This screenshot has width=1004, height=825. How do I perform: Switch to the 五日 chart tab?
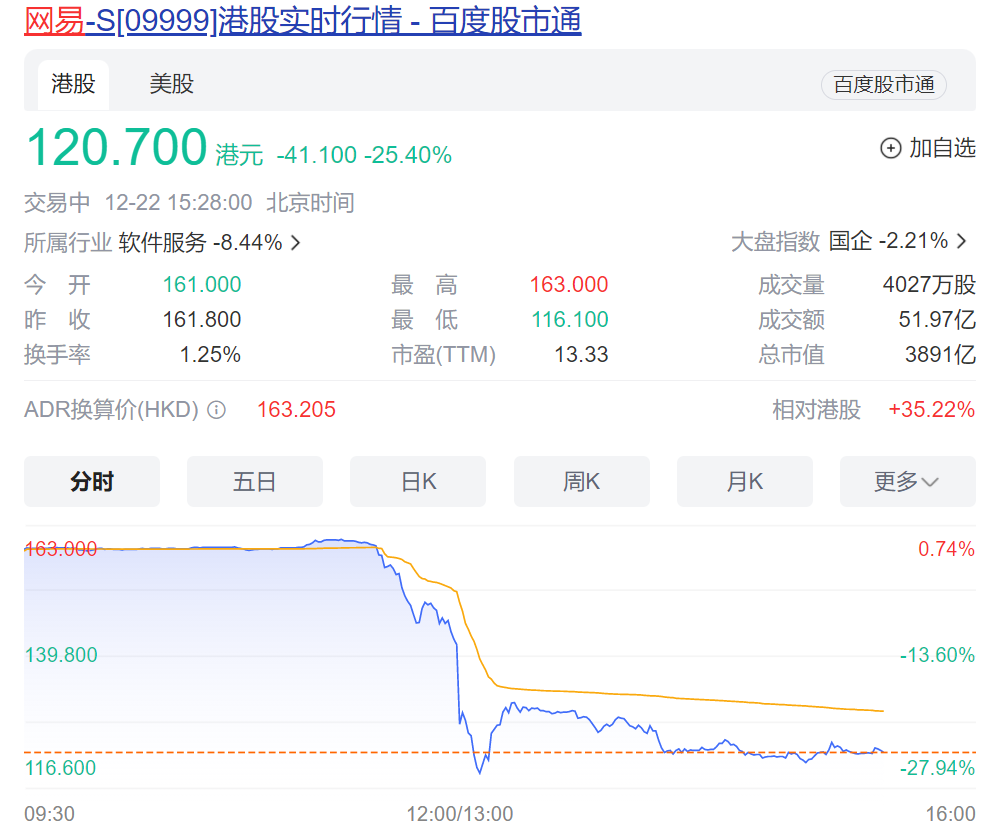(255, 482)
